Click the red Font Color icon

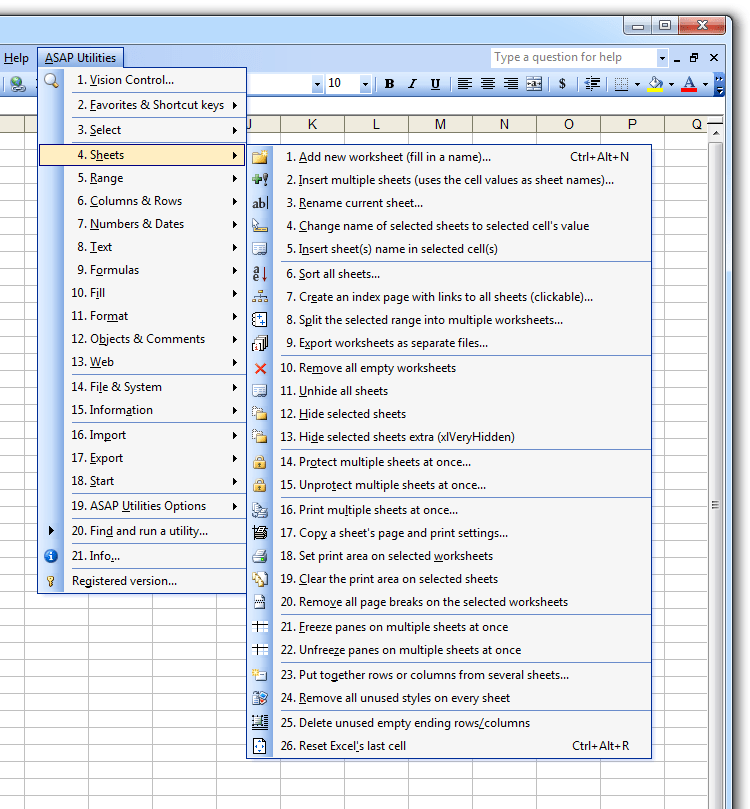[x=689, y=84]
